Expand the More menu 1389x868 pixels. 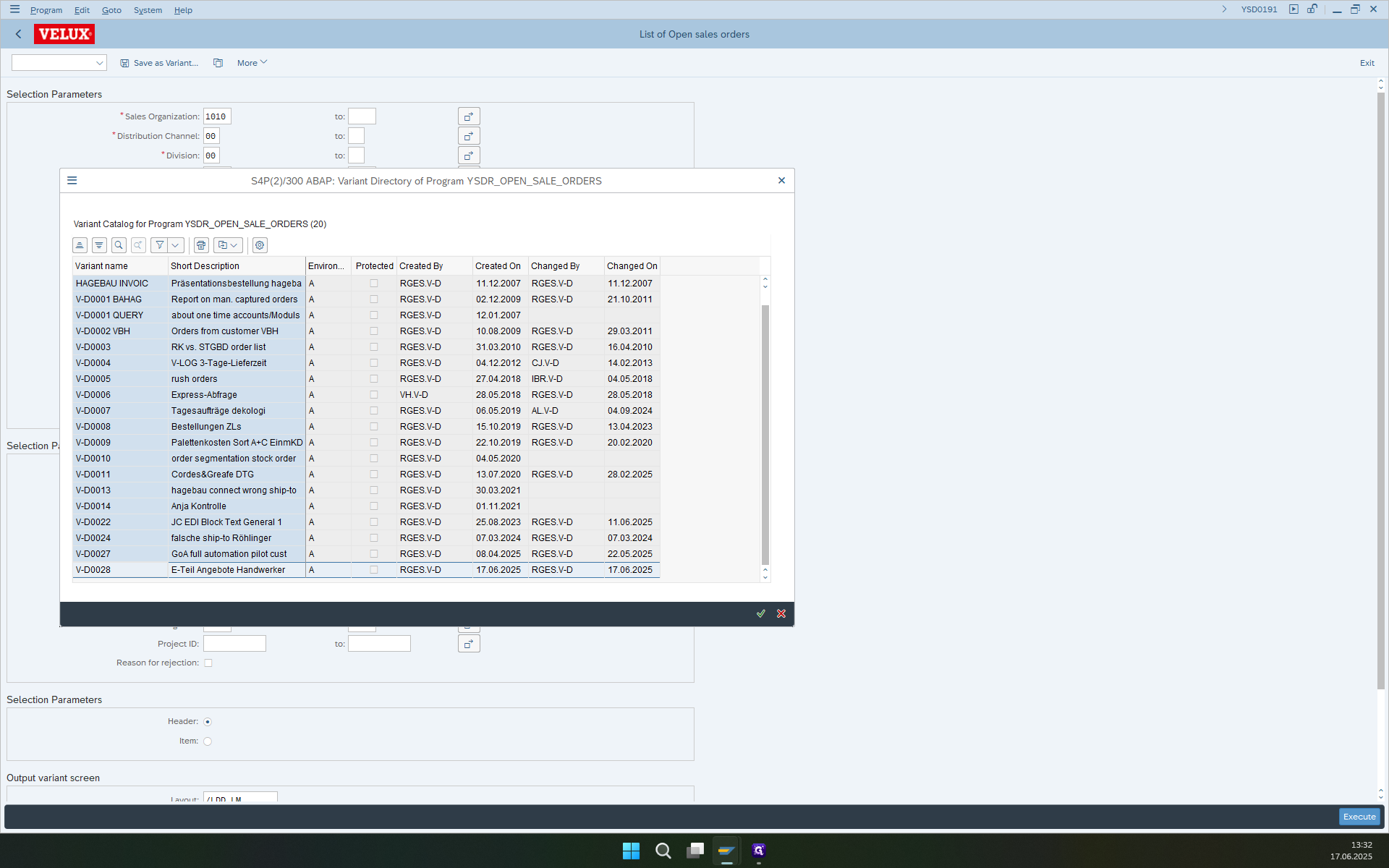click(x=252, y=63)
